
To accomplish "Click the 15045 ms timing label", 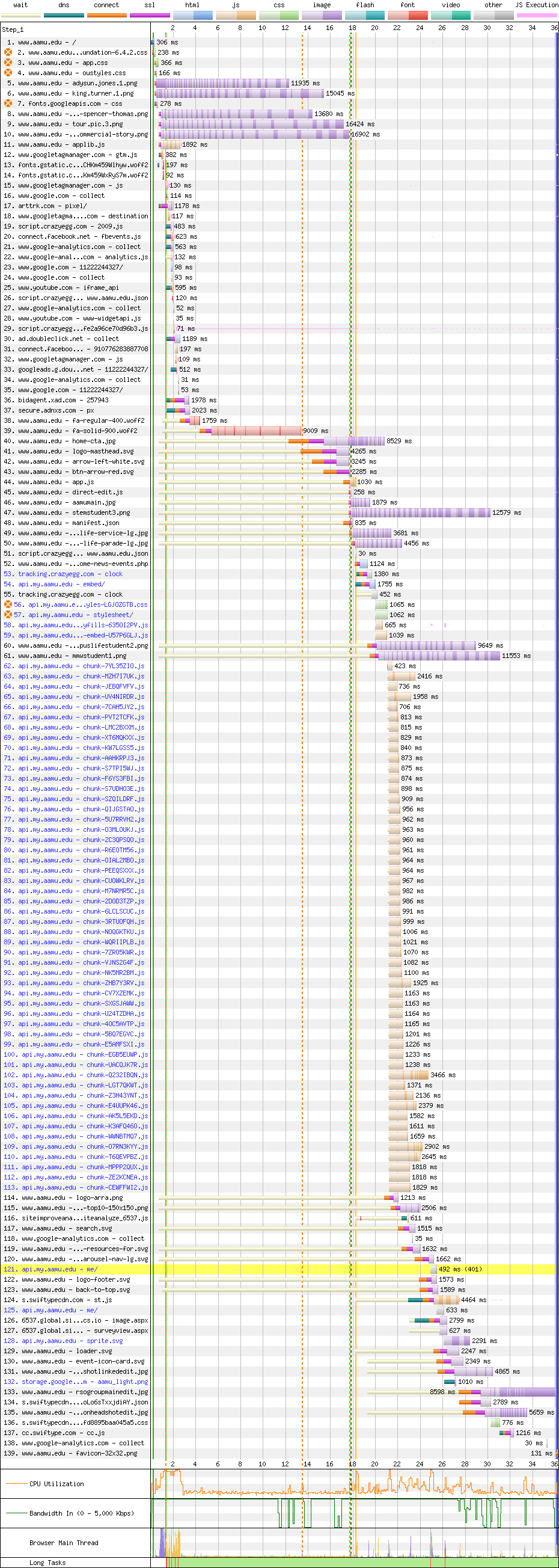I will point(340,94).
